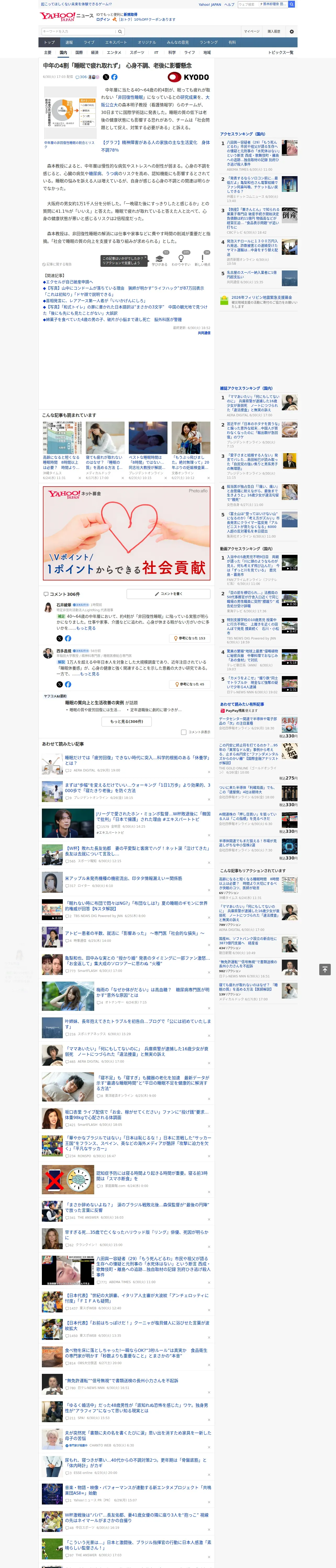The height and width of the screenshot is (1568, 336).
Task: Click the Yahoo! ネット募金 heart banner
Action: coord(127,533)
